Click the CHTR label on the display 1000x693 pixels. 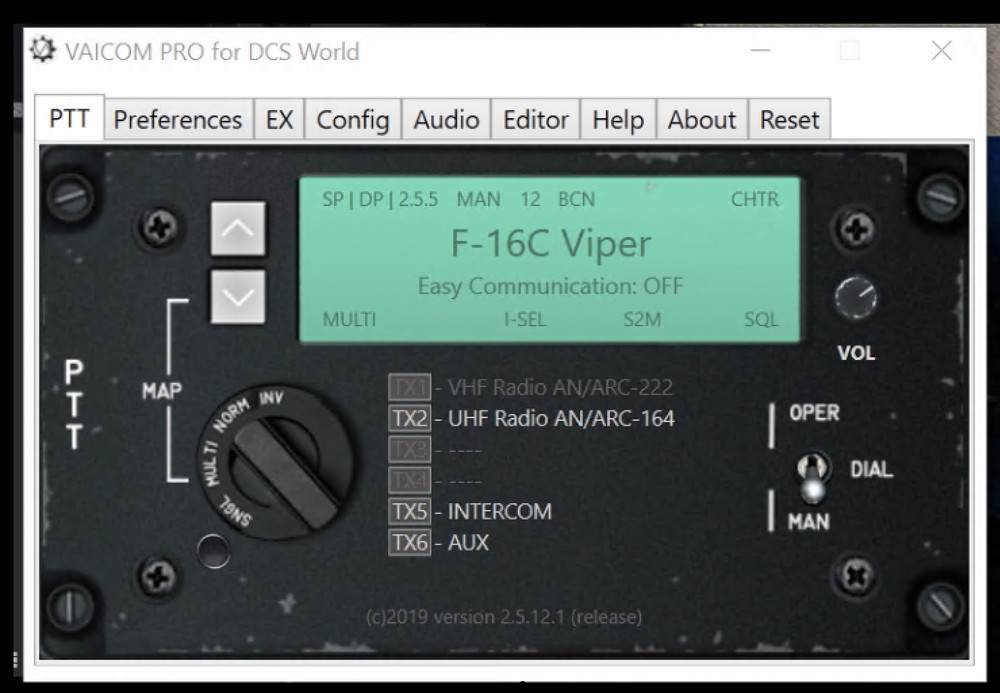755,199
